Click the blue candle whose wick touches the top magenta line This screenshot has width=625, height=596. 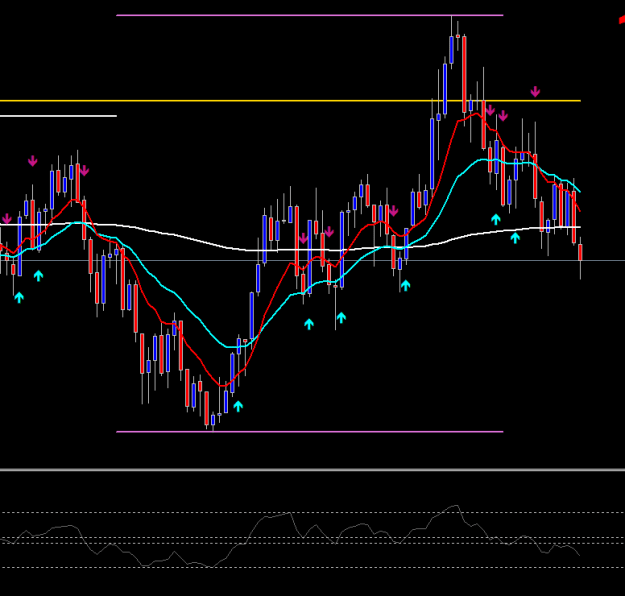(451, 50)
